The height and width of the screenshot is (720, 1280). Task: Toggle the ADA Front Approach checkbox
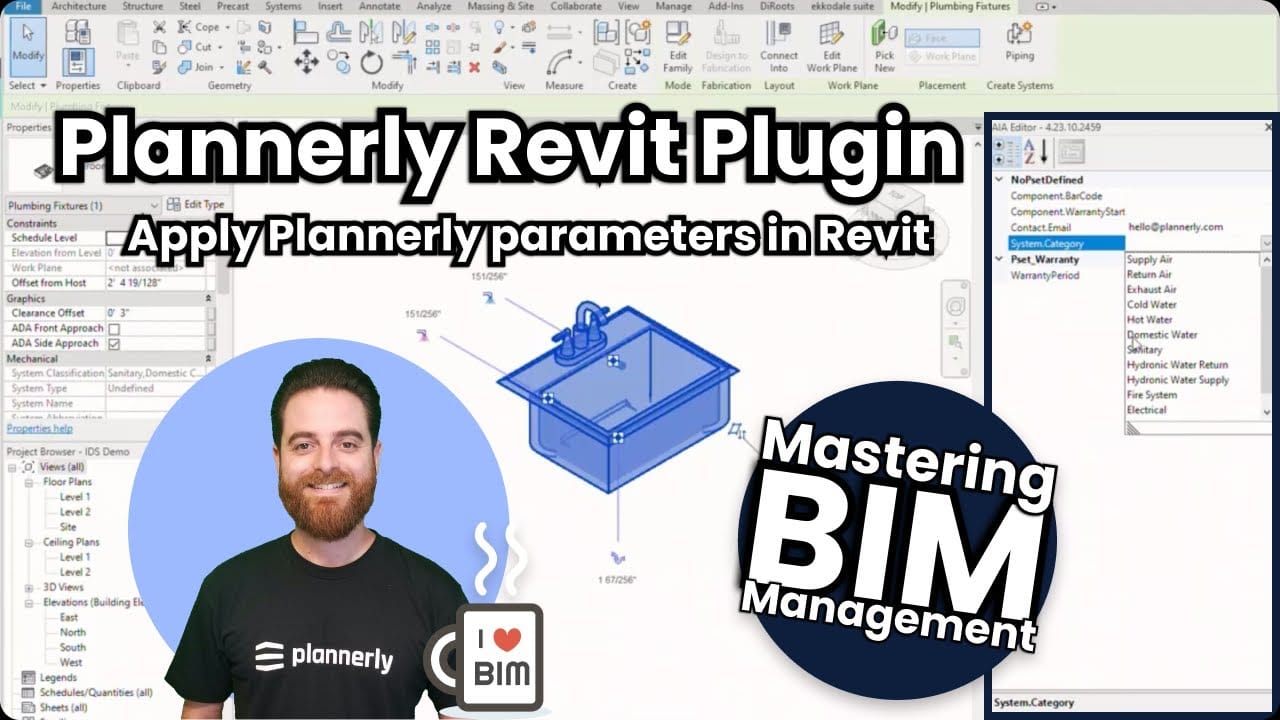point(113,328)
